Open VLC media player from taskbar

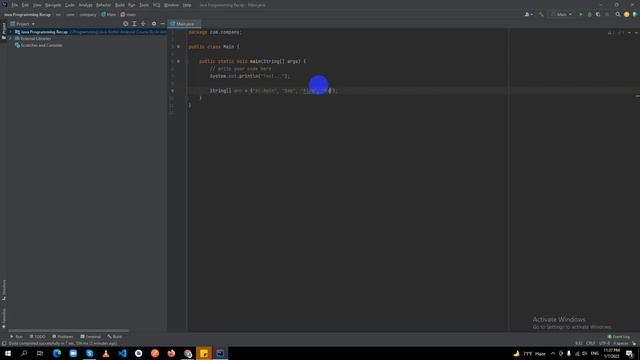pyautogui.click(x=106, y=353)
